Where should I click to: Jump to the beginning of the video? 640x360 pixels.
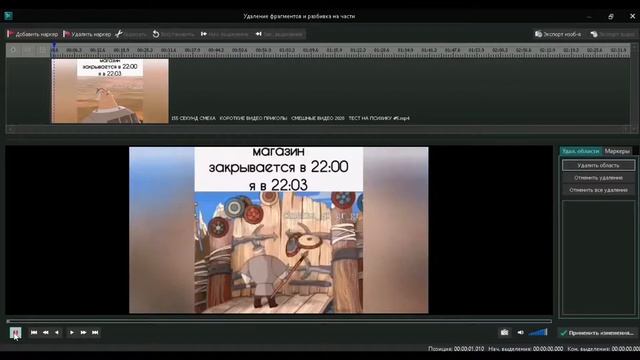(34, 333)
